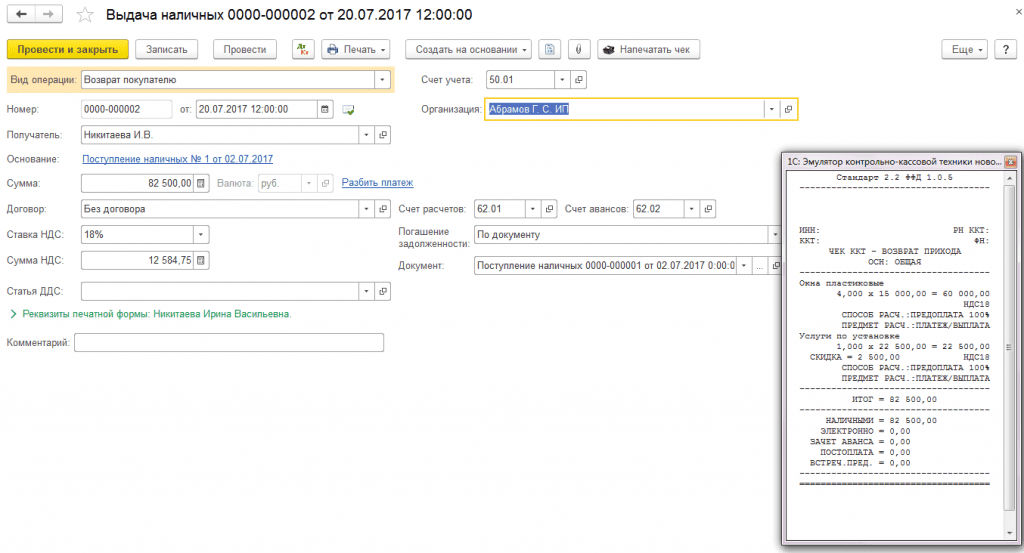Open the Создать на основании menu
This screenshot has width=1024, height=553.
(x=467, y=49)
